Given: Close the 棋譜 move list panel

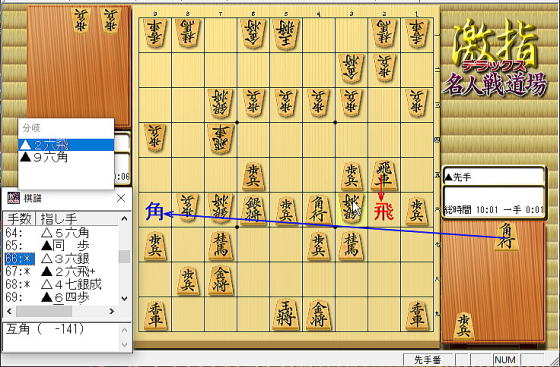Looking at the screenshot, I should (121, 198).
